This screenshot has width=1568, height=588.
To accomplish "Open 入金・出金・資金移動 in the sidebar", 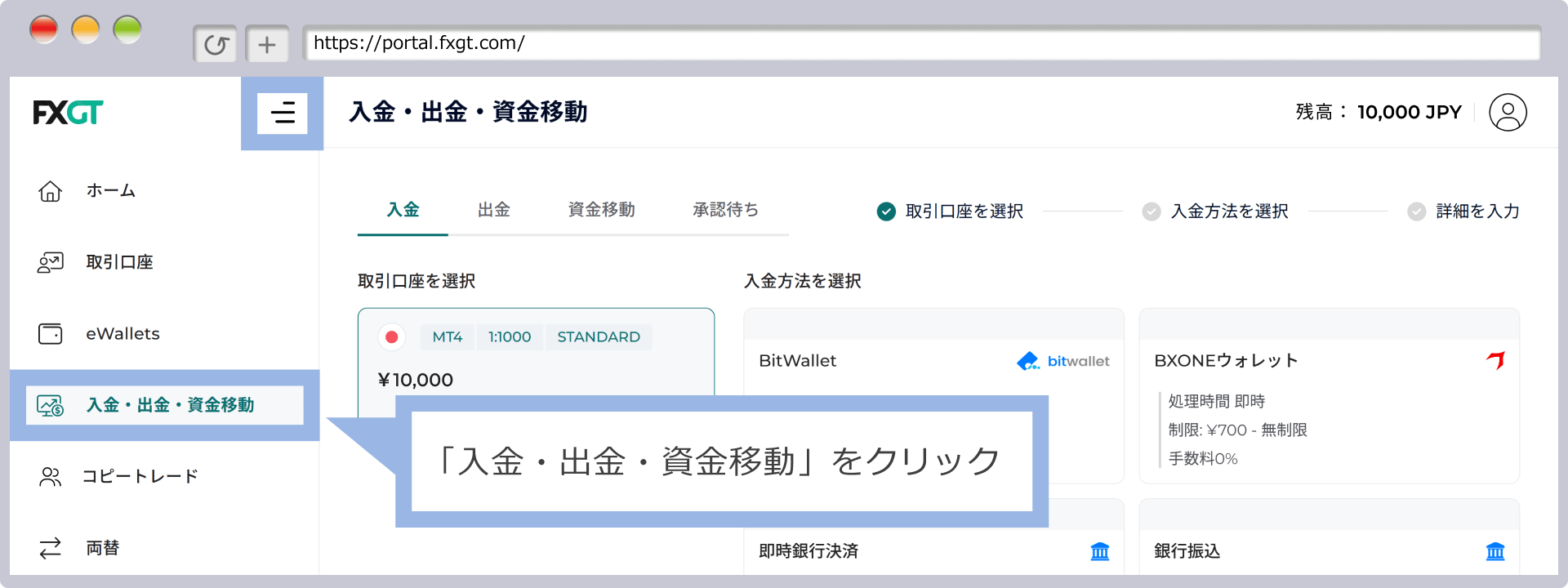I will tap(164, 405).
